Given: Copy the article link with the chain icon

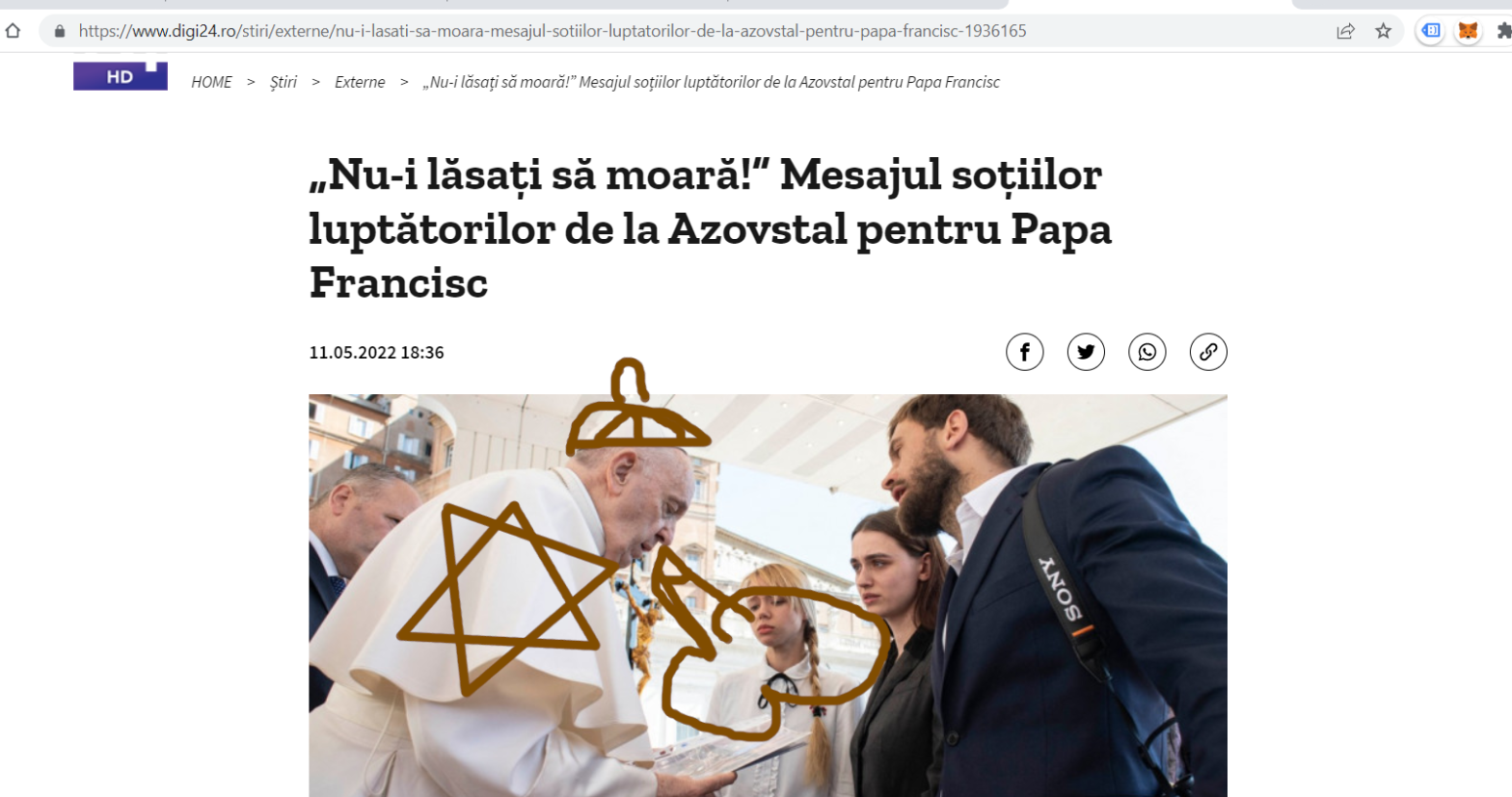Looking at the screenshot, I should pyautogui.click(x=1208, y=352).
